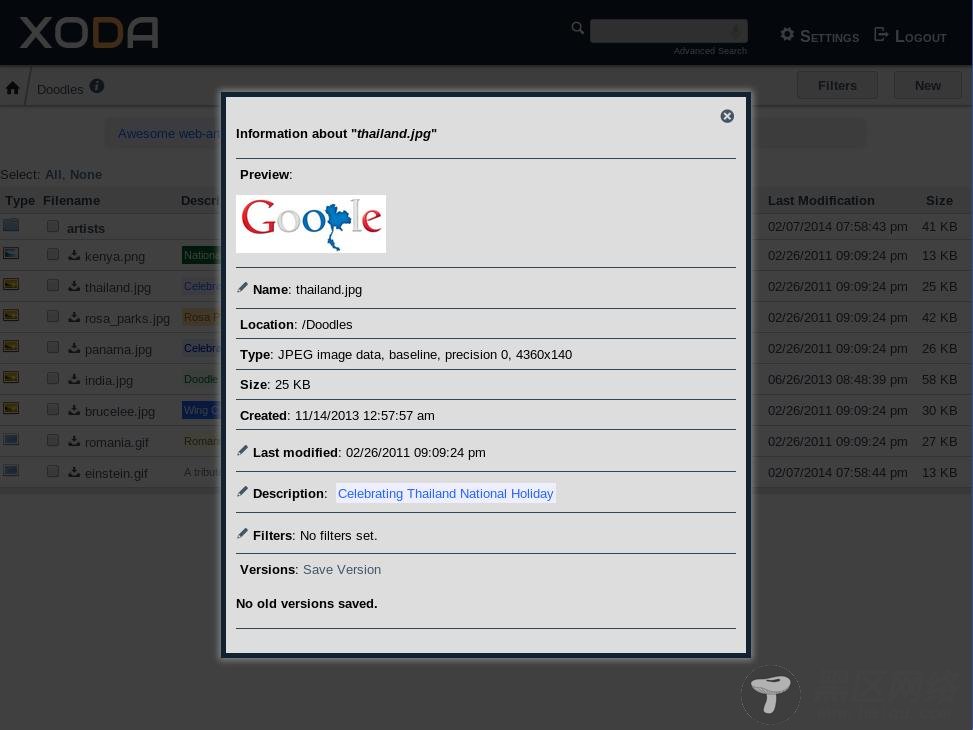
Task: Tick the rosa_parks.jpg checkbox
Action: pos(53,316)
